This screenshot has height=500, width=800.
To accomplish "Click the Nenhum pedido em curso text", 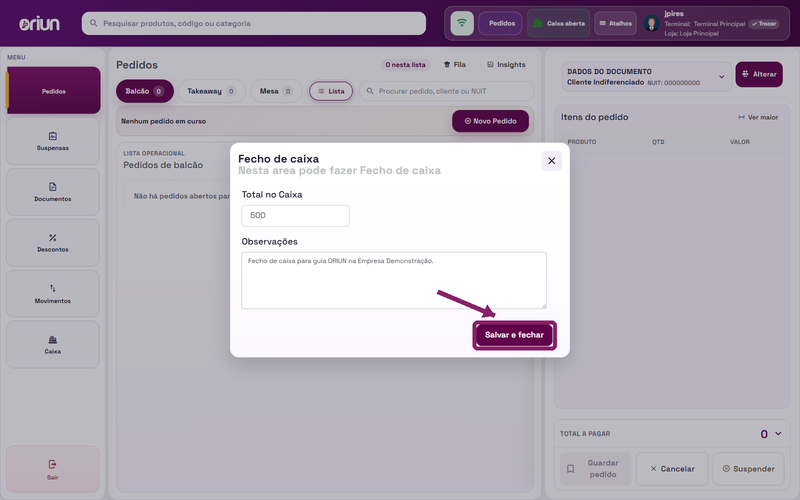I will 163,121.
